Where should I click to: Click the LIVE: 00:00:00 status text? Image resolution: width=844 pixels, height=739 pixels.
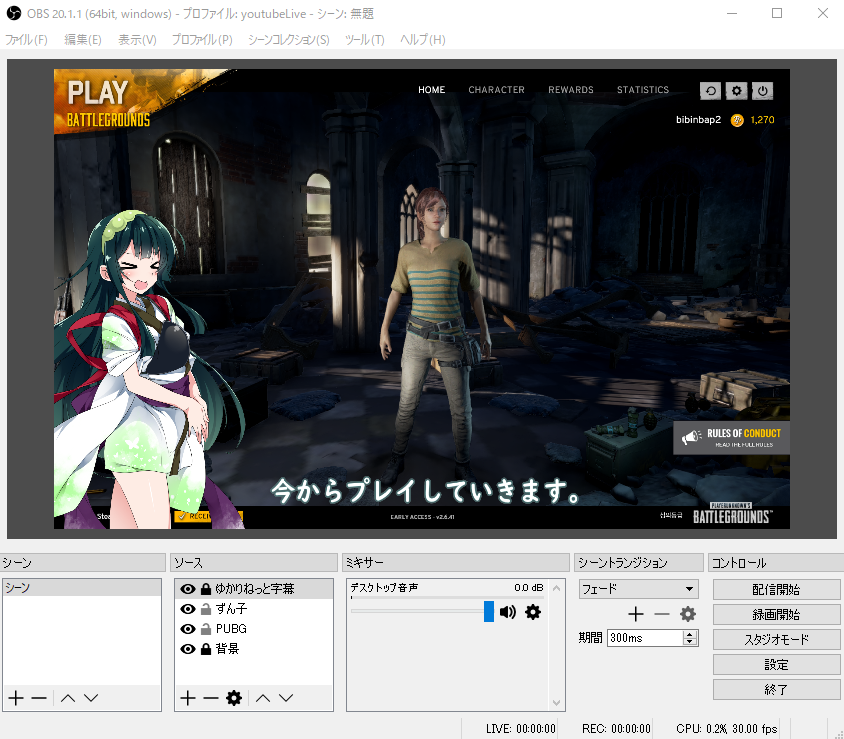coord(521,729)
